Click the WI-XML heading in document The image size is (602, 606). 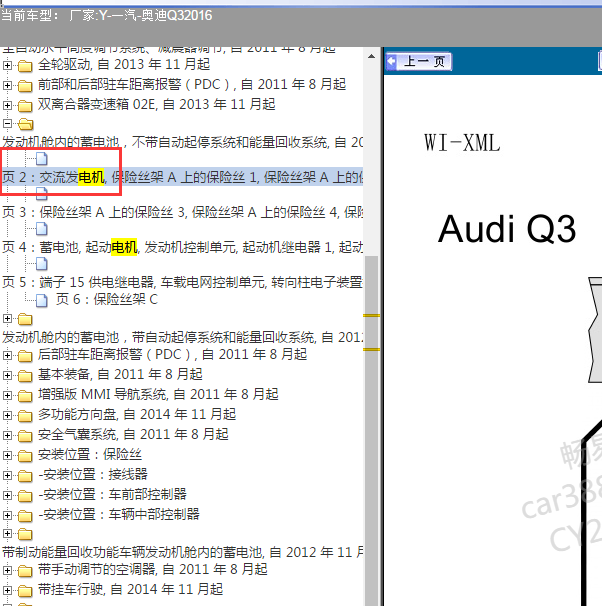(462, 143)
